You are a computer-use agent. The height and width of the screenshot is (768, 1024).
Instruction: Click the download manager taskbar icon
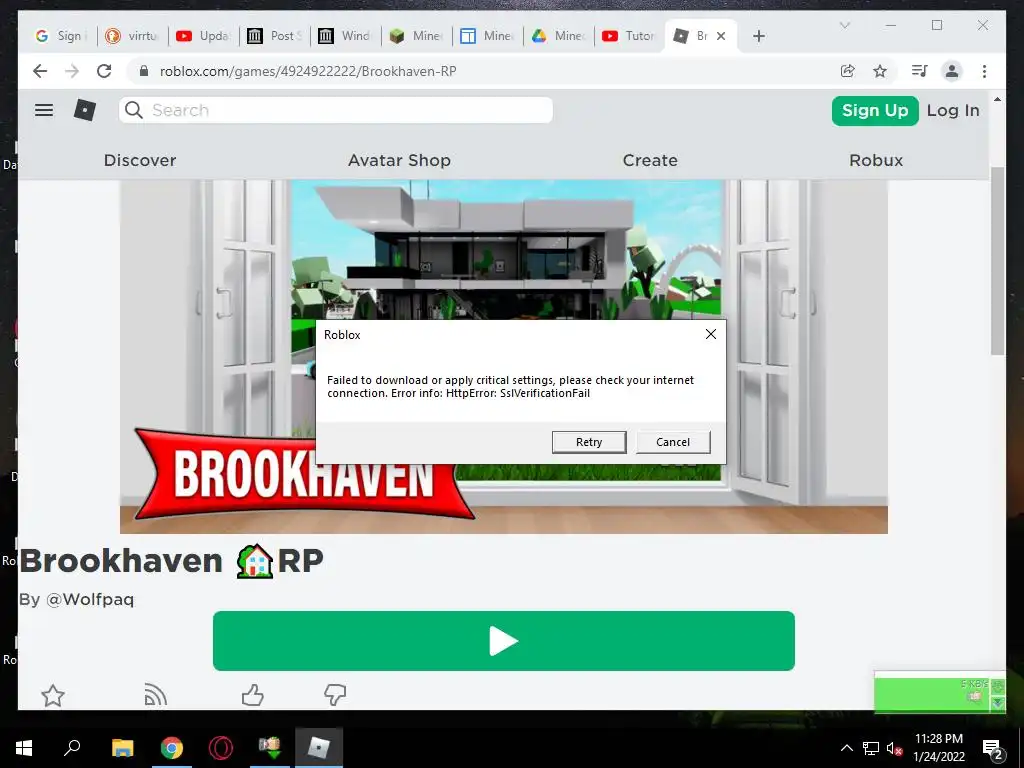coord(270,748)
